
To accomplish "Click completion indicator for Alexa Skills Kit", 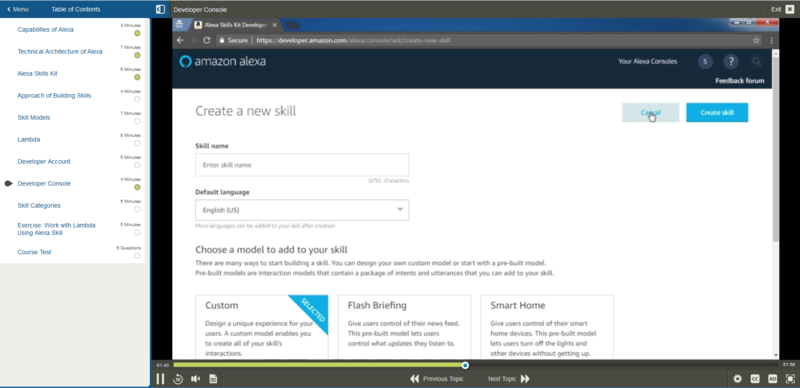I will tap(137, 78).
